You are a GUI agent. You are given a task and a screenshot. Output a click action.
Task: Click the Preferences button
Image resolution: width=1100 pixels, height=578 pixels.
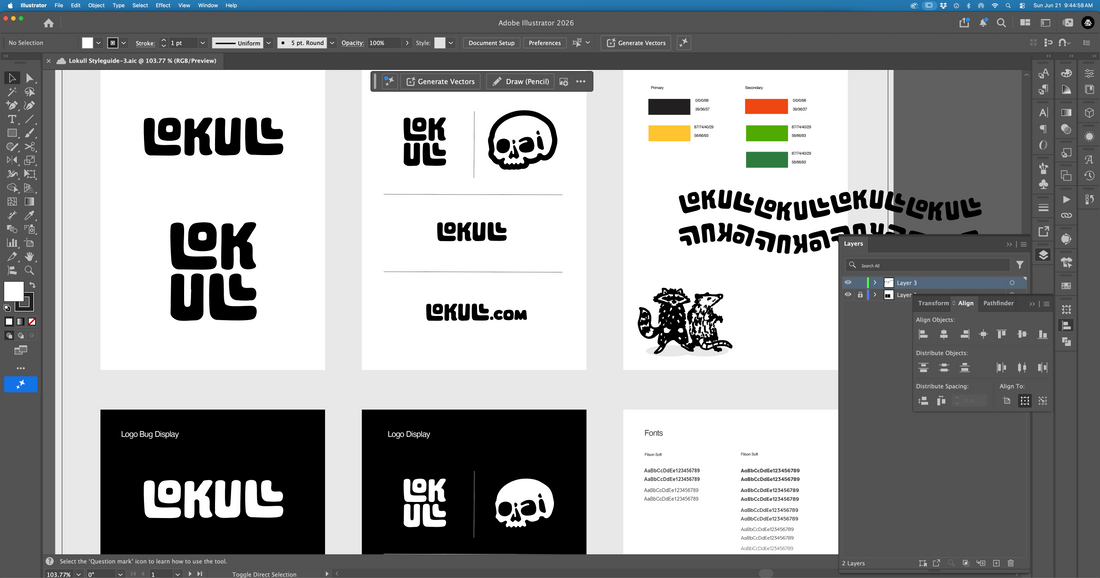[544, 43]
